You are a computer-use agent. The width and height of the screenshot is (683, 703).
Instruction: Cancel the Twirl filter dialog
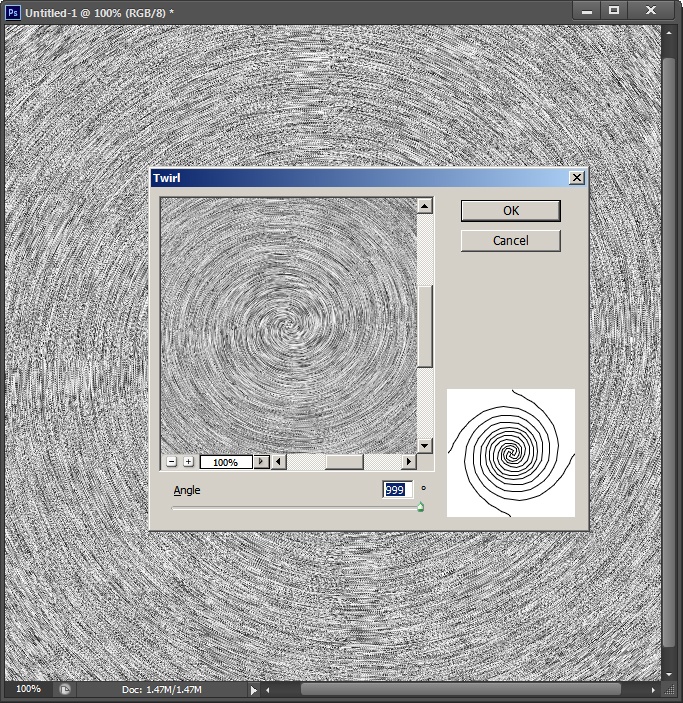click(510, 241)
